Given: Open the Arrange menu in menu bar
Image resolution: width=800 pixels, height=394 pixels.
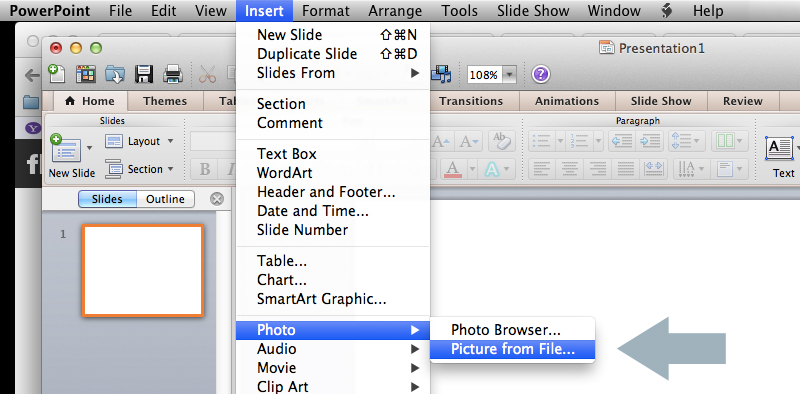Looking at the screenshot, I should [395, 10].
